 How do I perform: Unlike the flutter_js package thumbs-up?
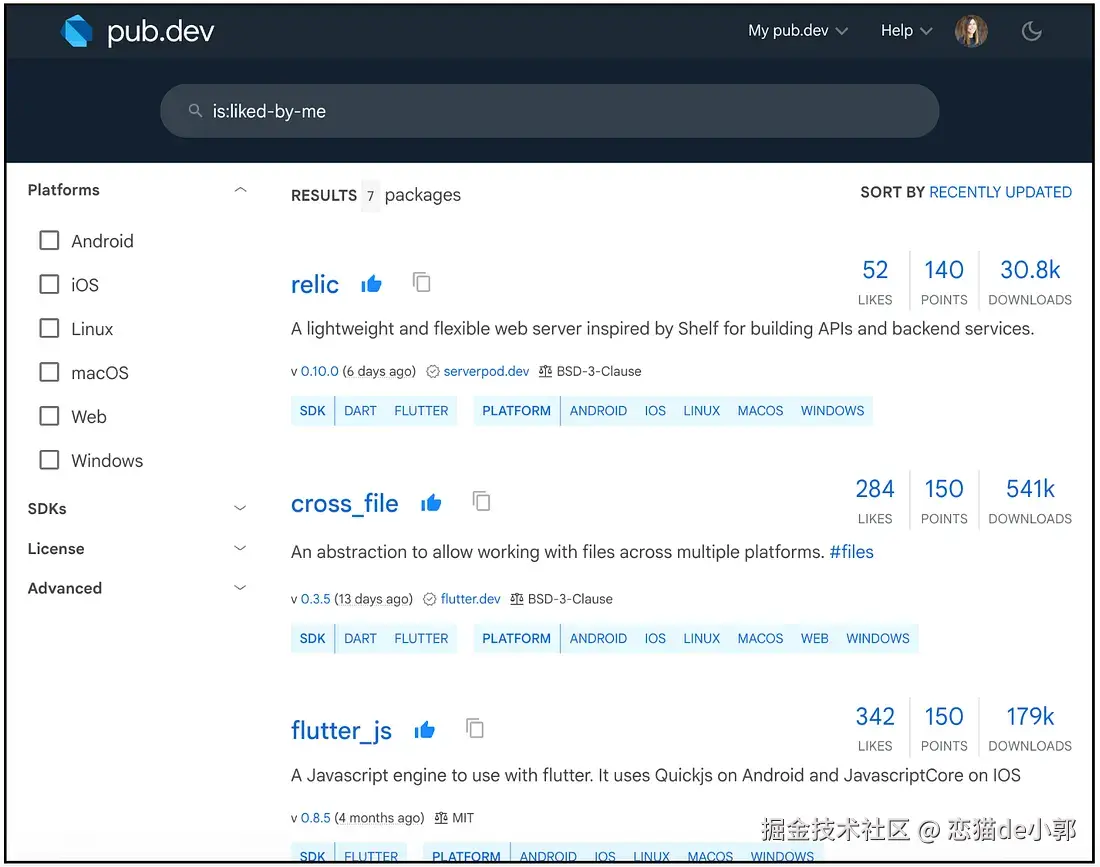coord(424,730)
